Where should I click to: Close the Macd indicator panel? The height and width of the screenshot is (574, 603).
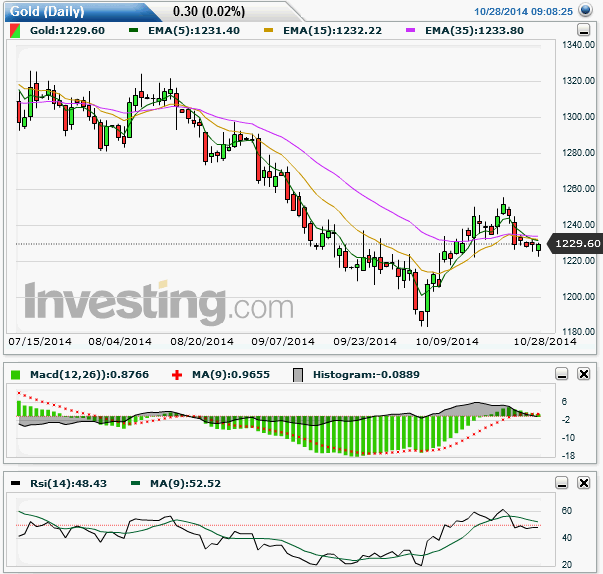tap(584, 374)
